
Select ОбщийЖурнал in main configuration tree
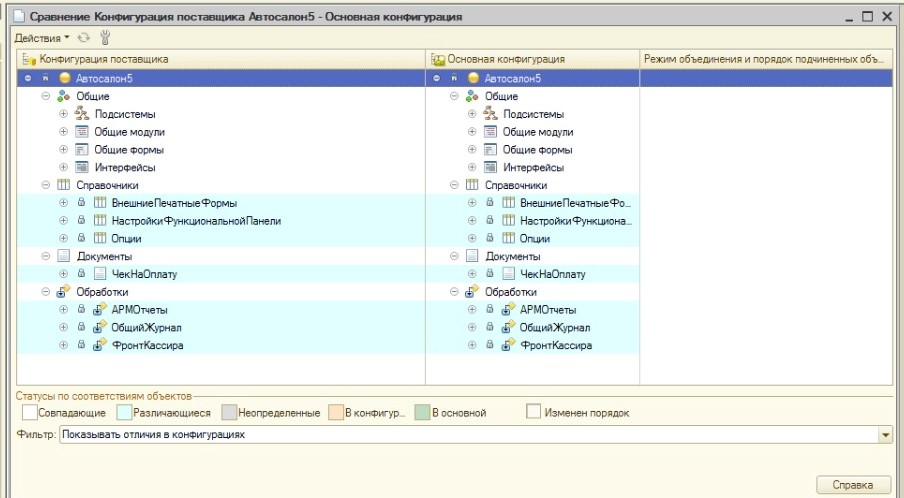[554, 328]
